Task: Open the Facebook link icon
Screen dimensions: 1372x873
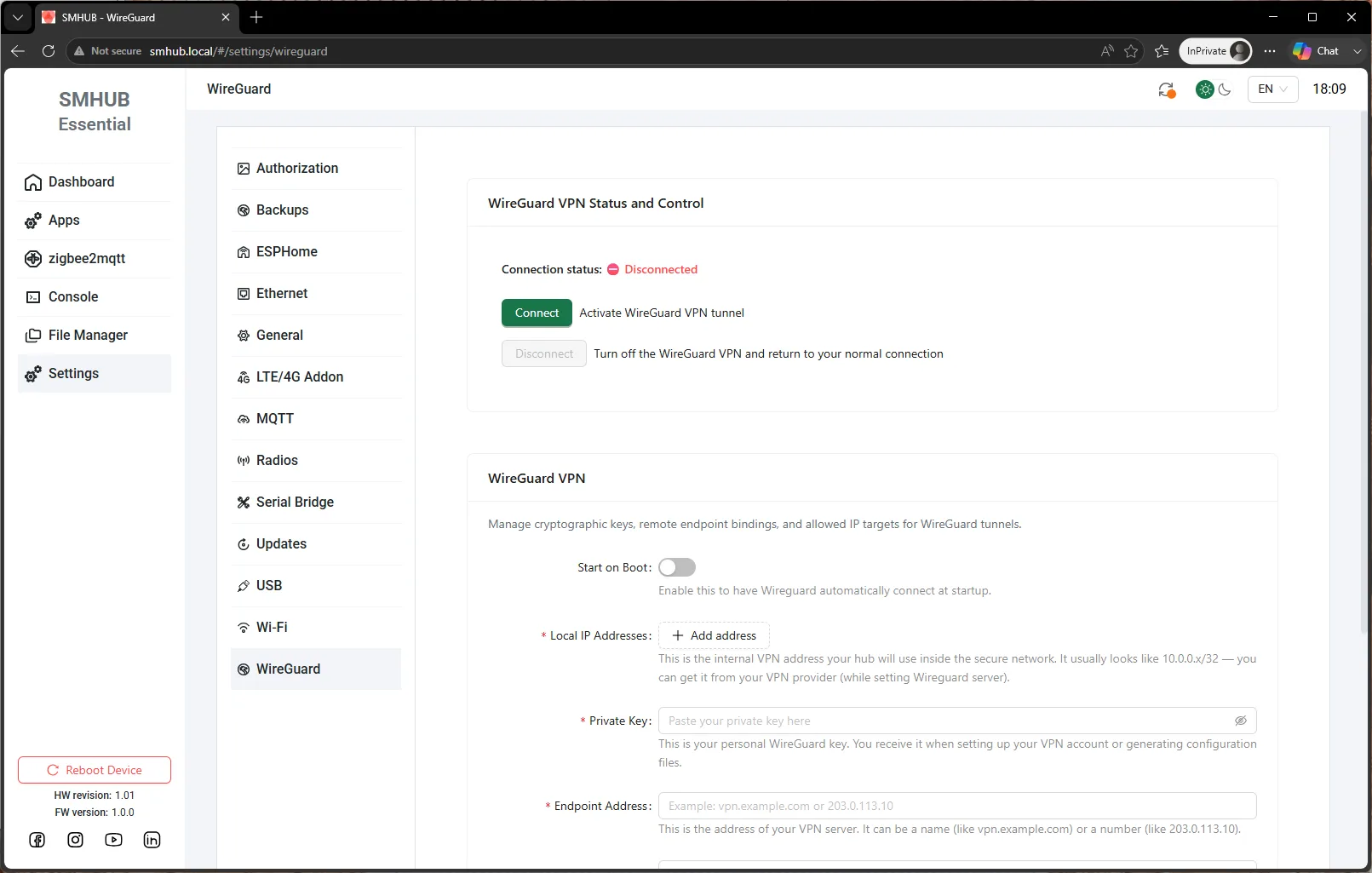Action: point(37,840)
